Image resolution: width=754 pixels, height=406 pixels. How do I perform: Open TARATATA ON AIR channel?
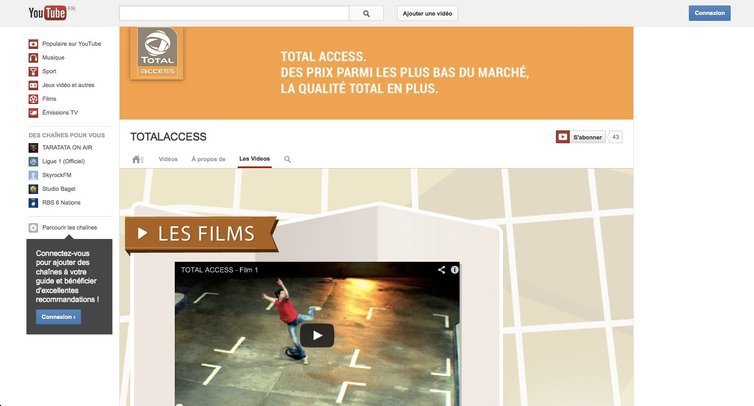point(68,148)
